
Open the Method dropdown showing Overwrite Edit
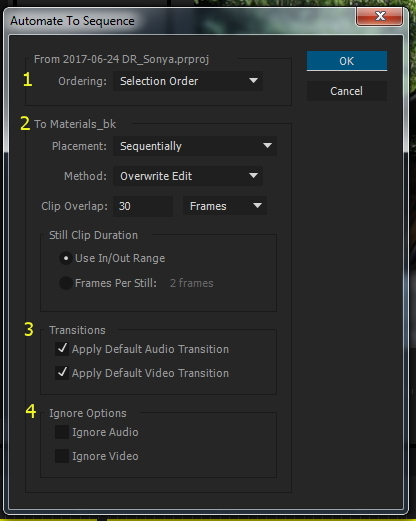(x=188, y=176)
